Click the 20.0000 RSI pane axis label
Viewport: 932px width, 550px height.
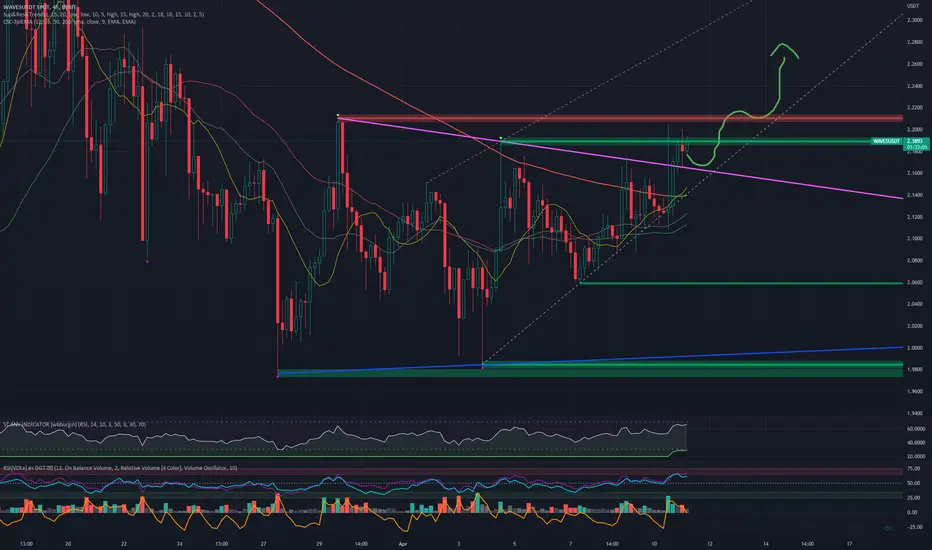916,457
